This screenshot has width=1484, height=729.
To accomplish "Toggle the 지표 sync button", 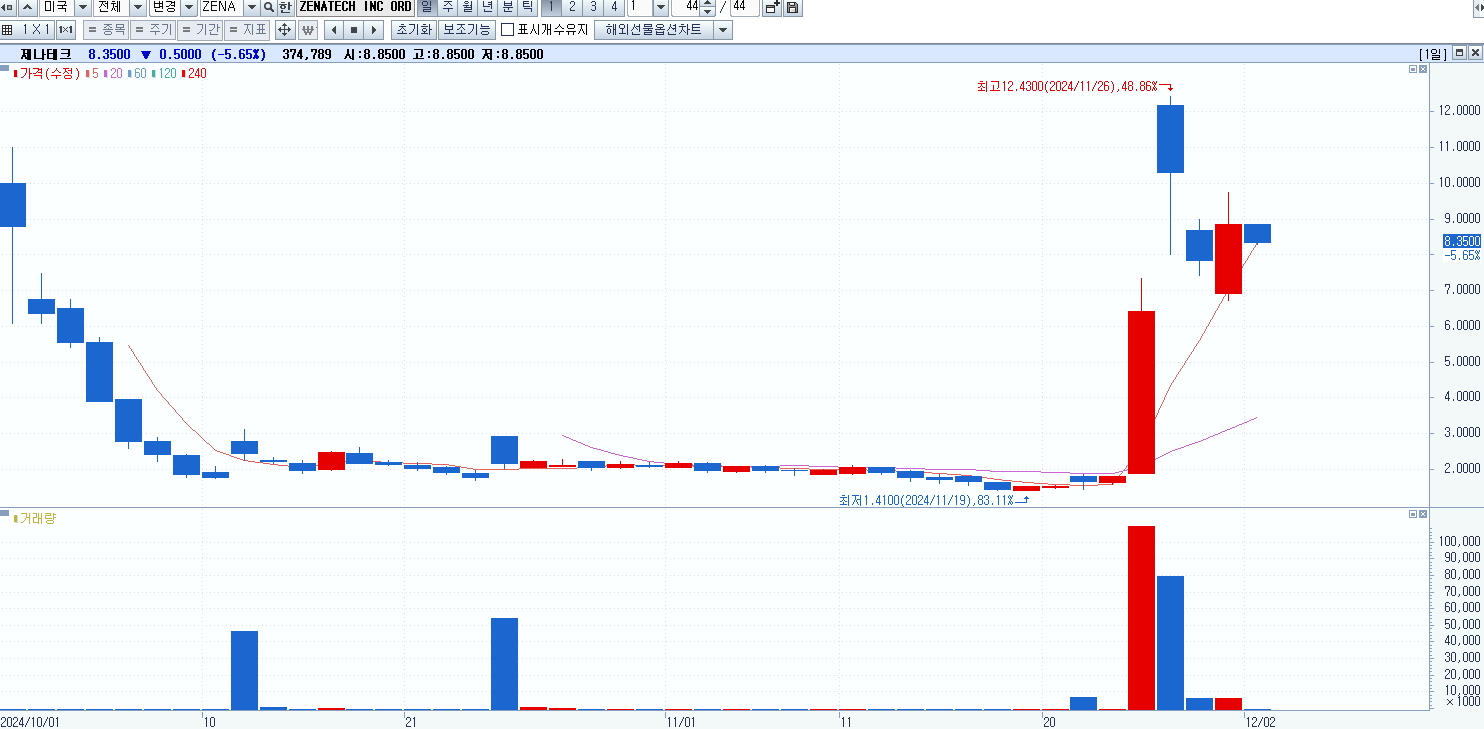I will [247, 30].
